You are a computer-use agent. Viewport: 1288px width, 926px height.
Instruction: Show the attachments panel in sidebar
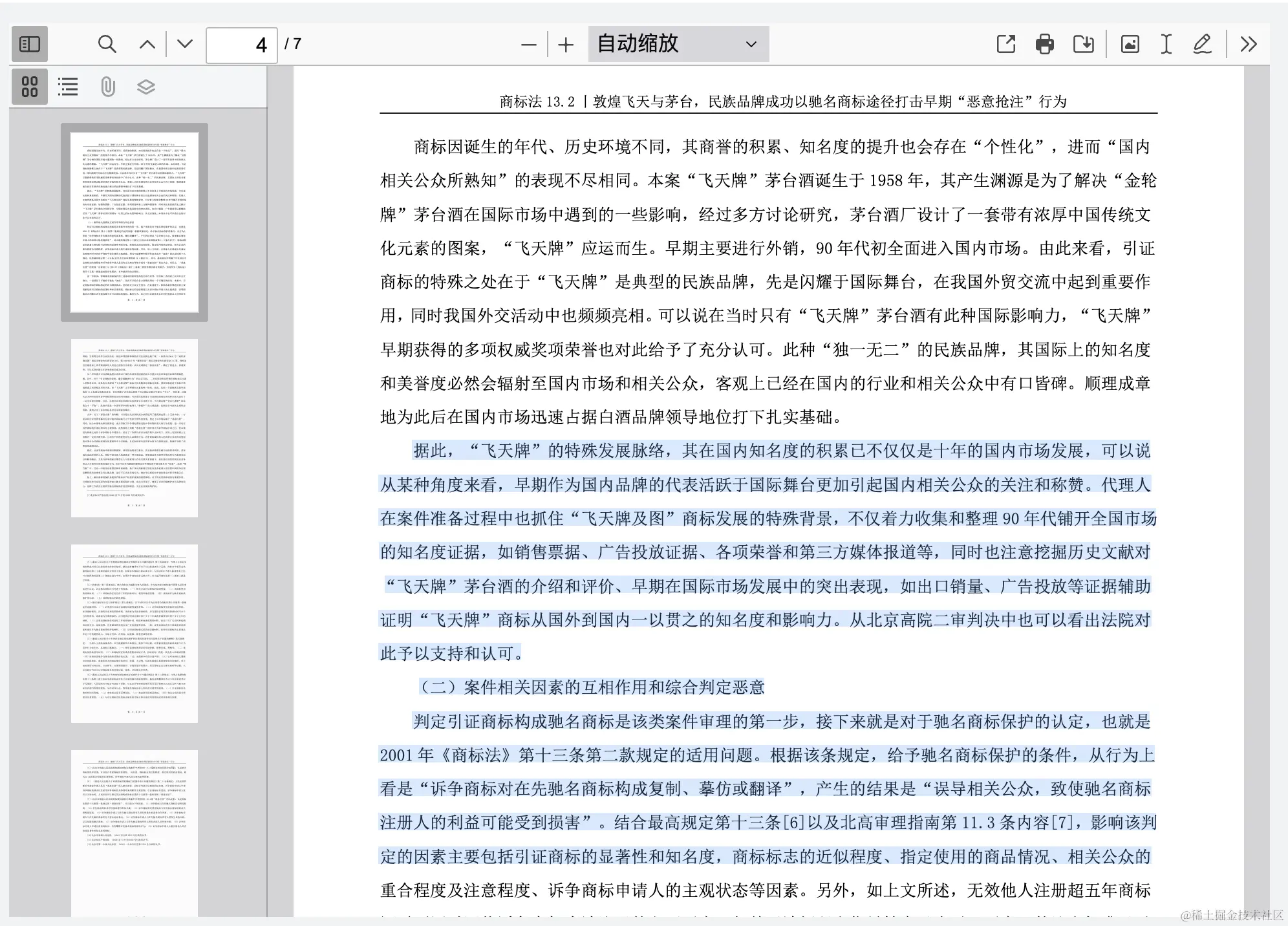pos(107,86)
